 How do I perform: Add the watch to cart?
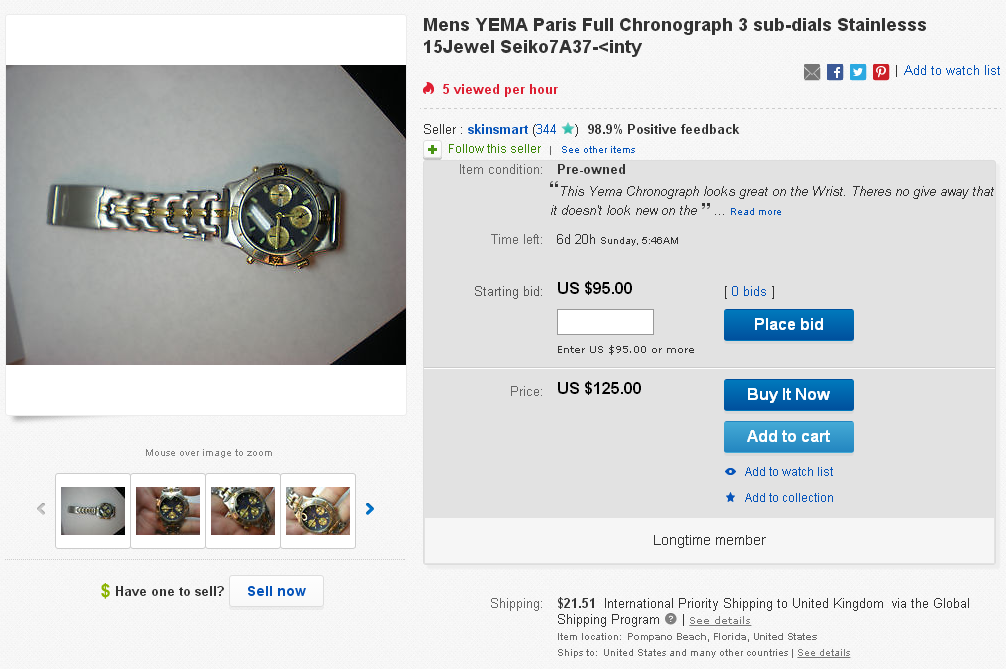pyautogui.click(x=788, y=437)
